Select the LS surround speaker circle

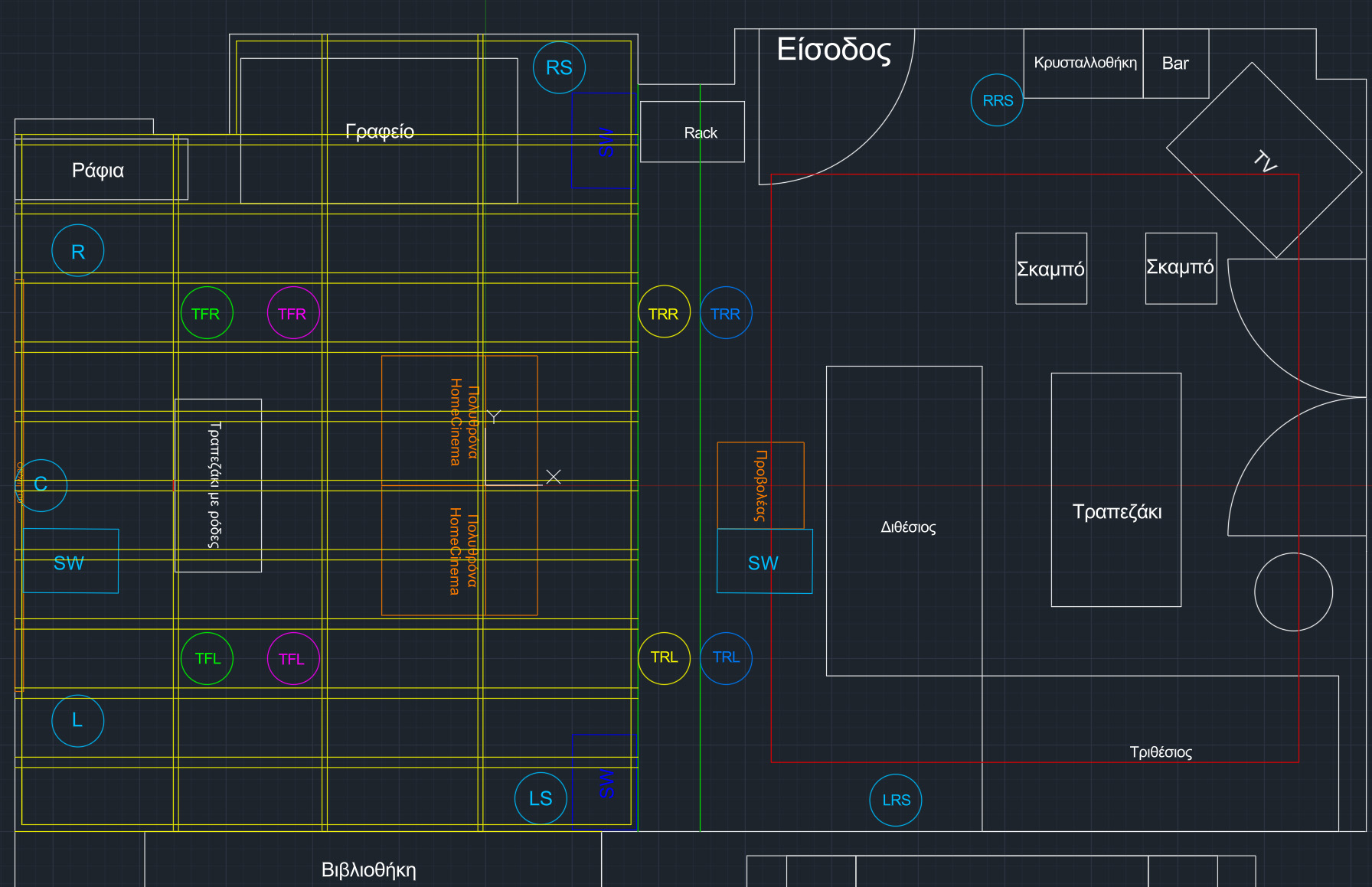pyautogui.click(x=541, y=798)
